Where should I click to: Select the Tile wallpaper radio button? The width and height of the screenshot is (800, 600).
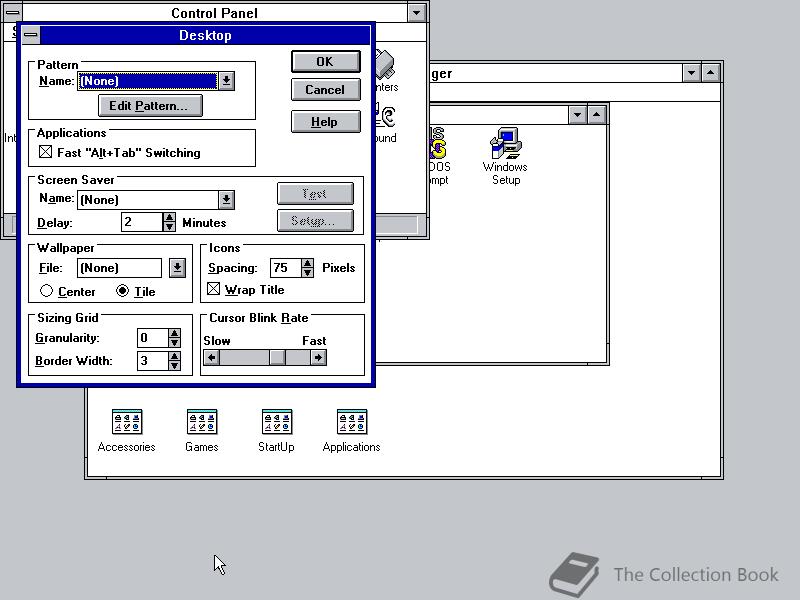(122, 291)
